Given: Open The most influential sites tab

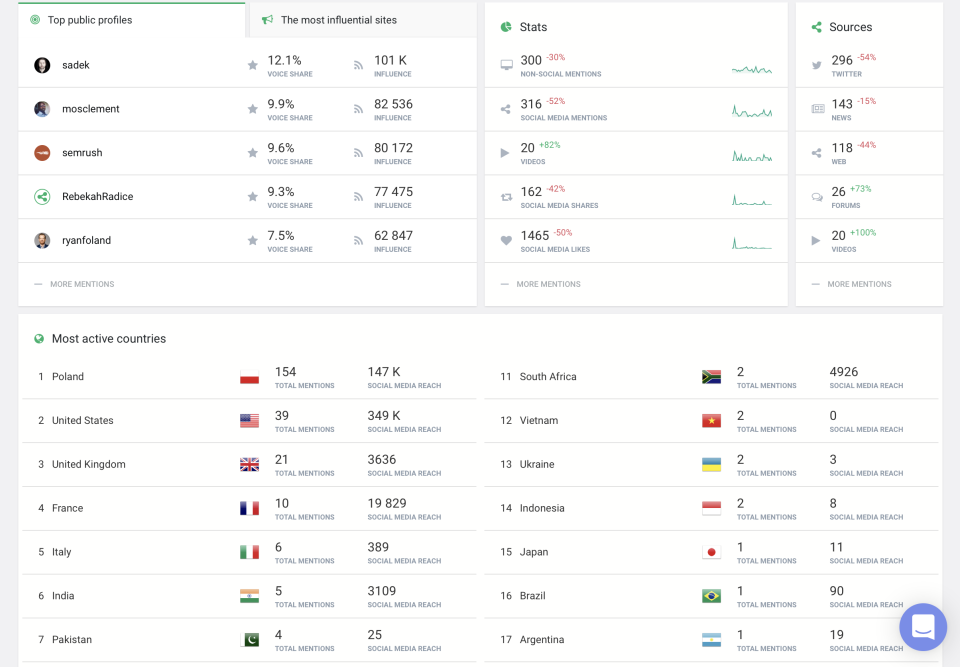Looking at the screenshot, I should click(x=338, y=20).
